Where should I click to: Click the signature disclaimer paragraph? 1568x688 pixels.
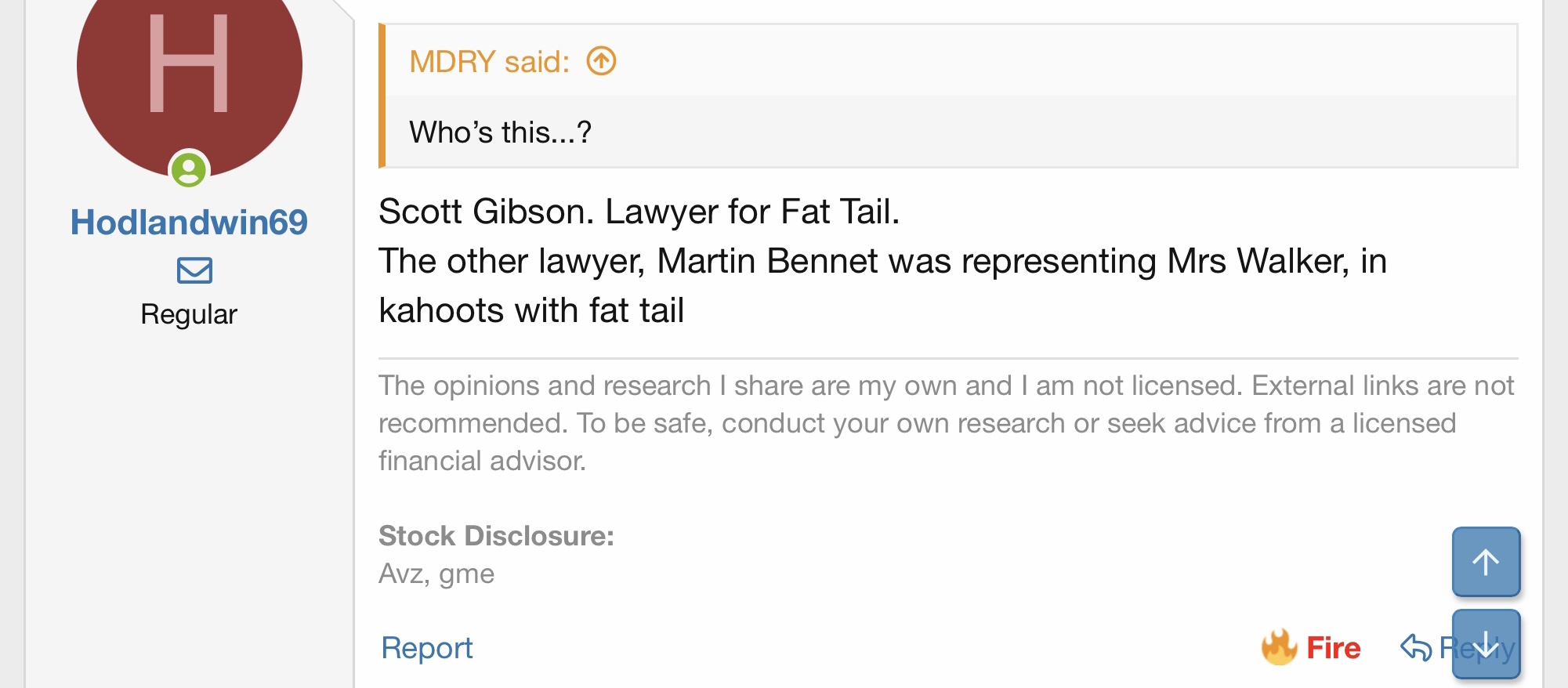pos(947,423)
